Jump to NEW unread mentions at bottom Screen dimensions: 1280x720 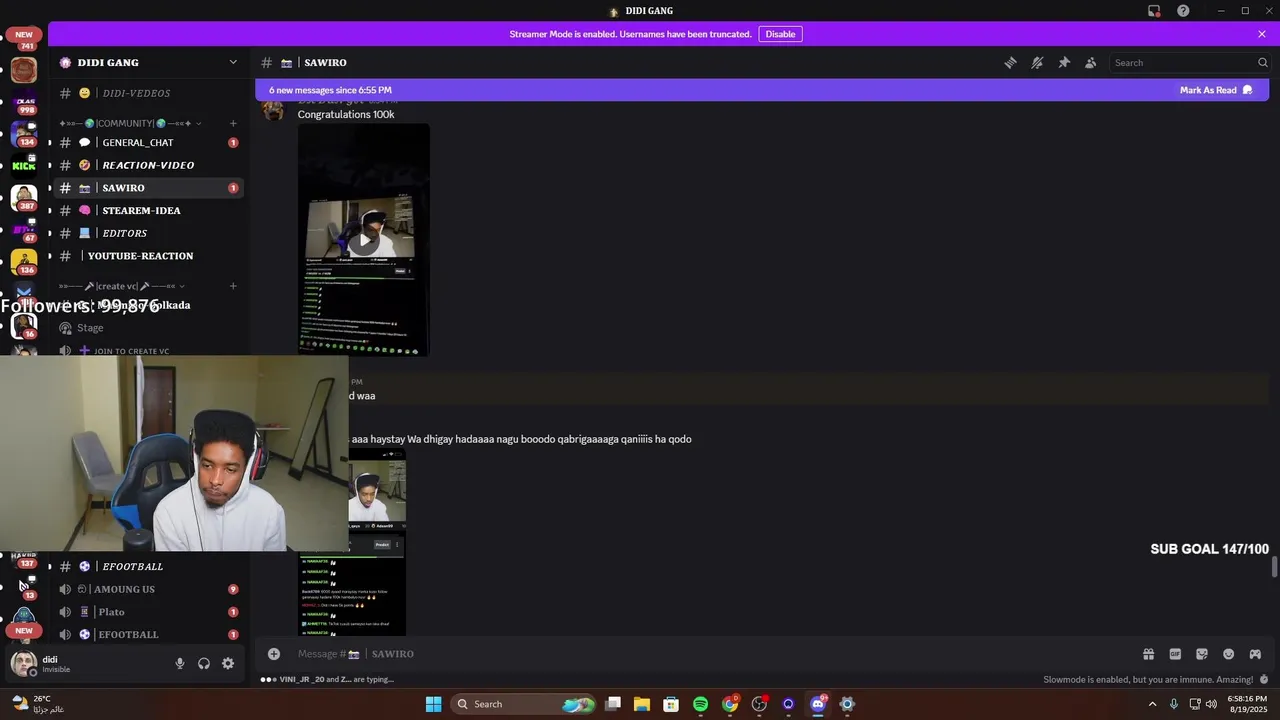(24, 631)
